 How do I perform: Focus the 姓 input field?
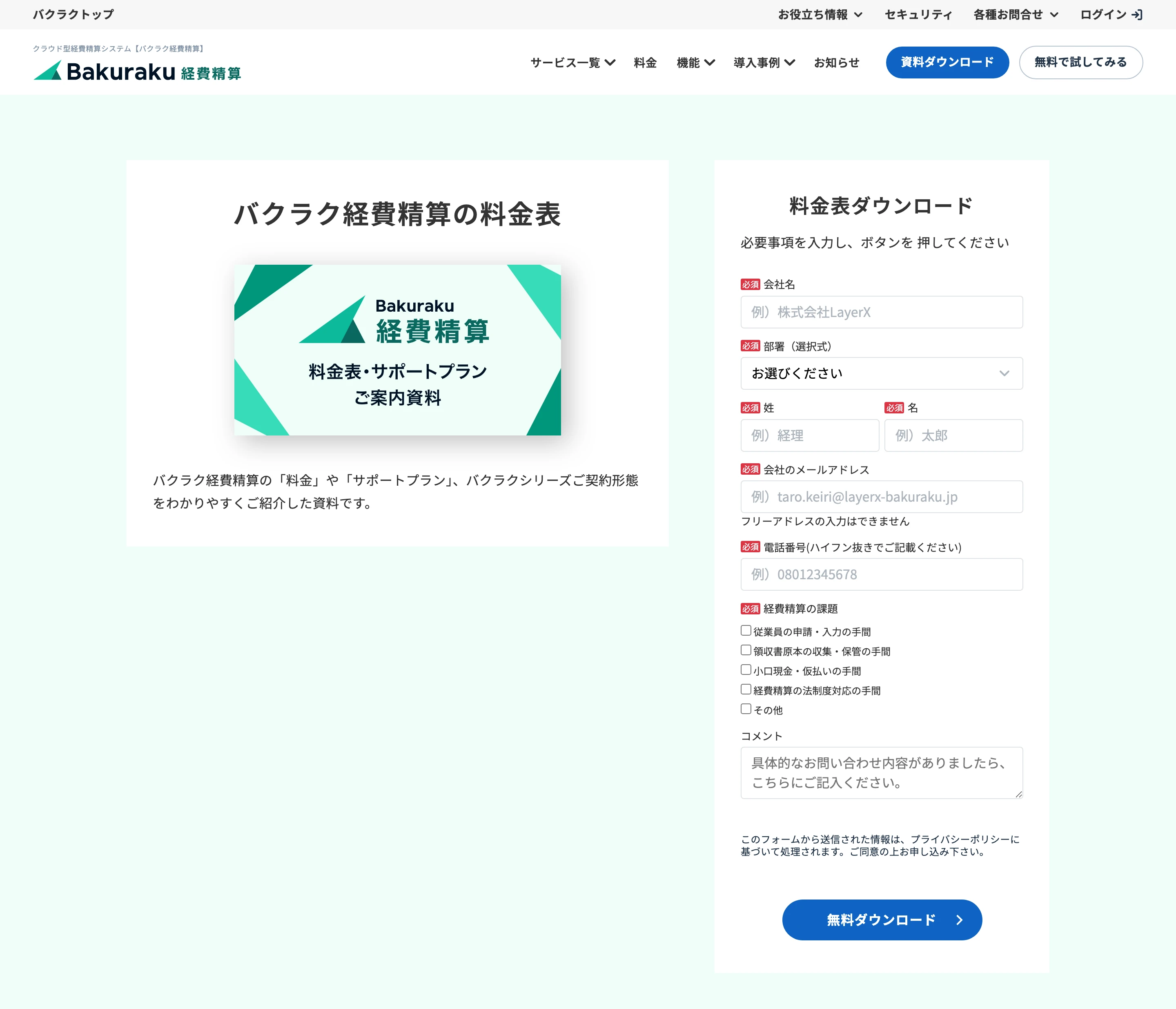coord(809,435)
